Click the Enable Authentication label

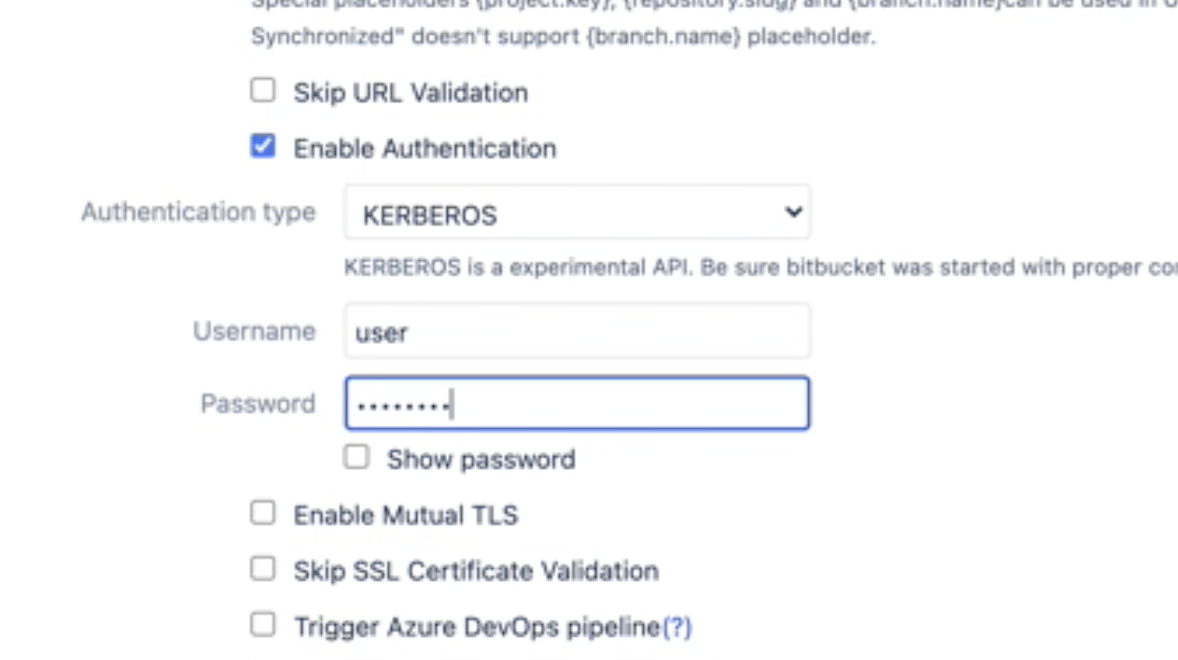click(425, 146)
